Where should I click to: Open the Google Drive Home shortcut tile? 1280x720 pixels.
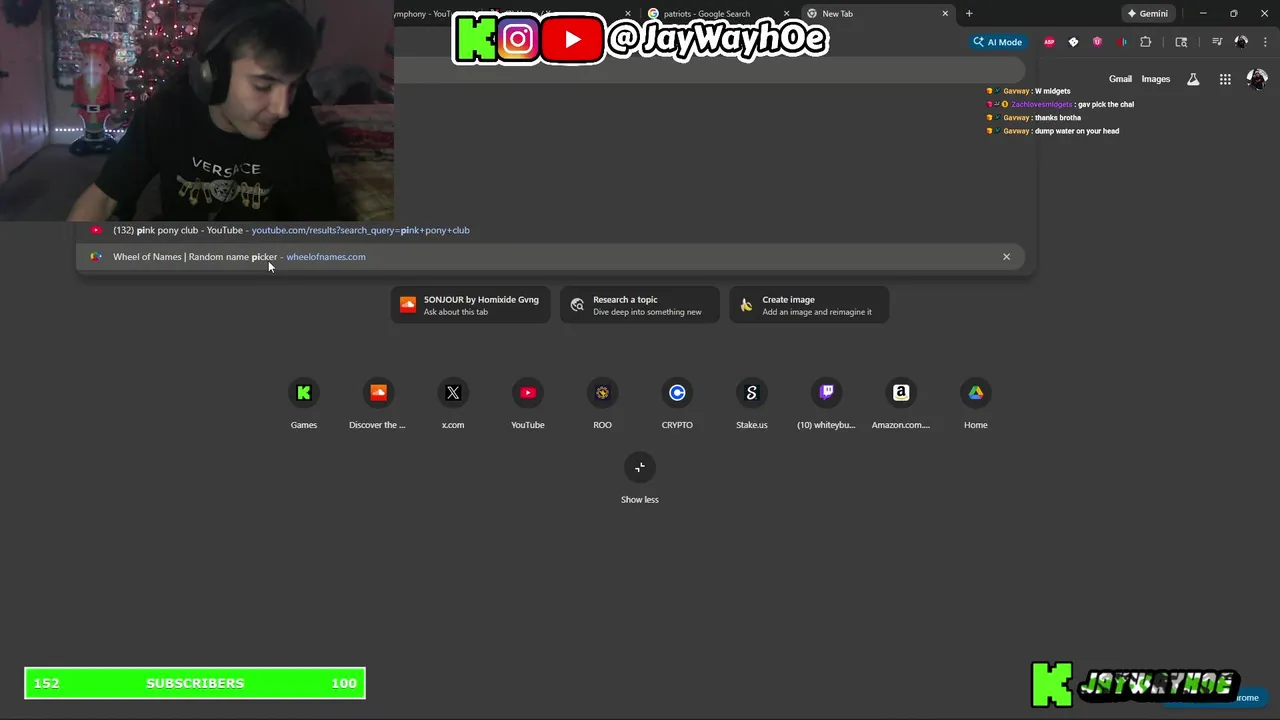click(x=976, y=404)
